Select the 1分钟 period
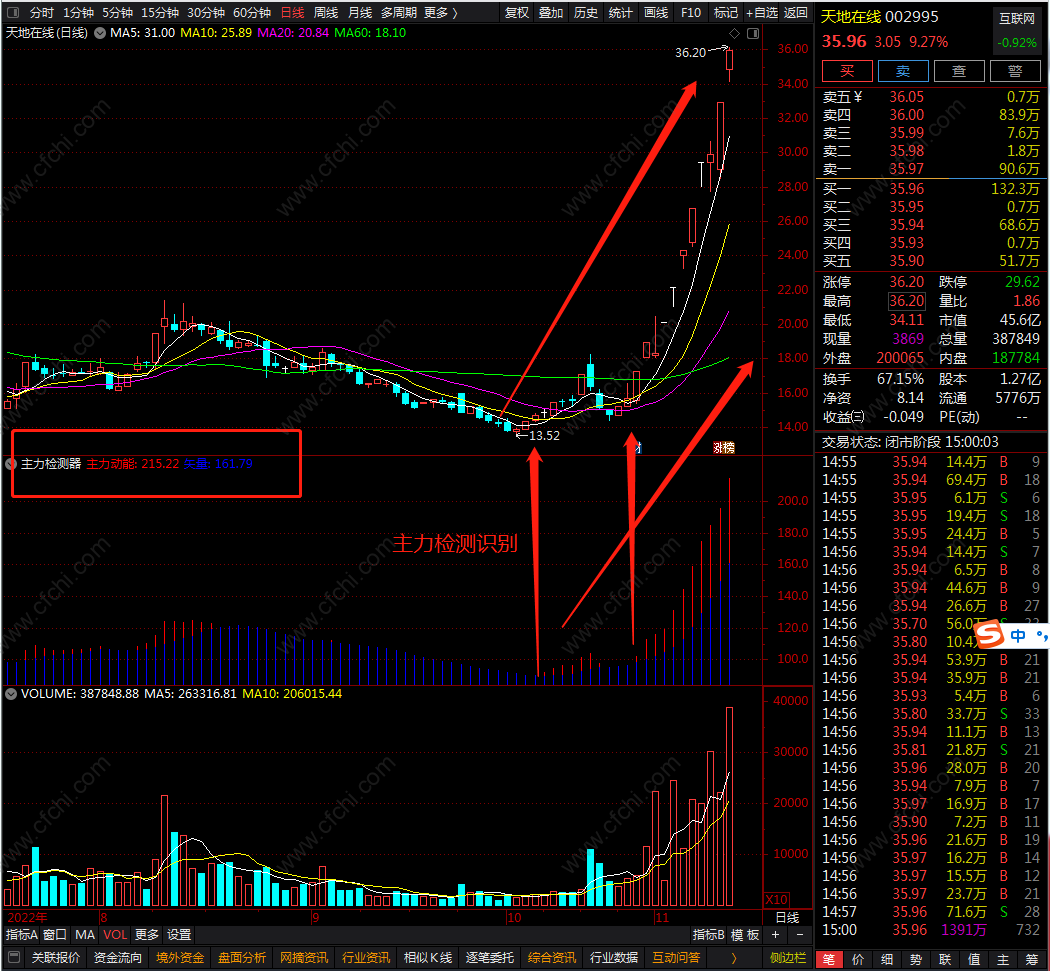Image resolution: width=1050 pixels, height=971 pixels. coord(78,12)
